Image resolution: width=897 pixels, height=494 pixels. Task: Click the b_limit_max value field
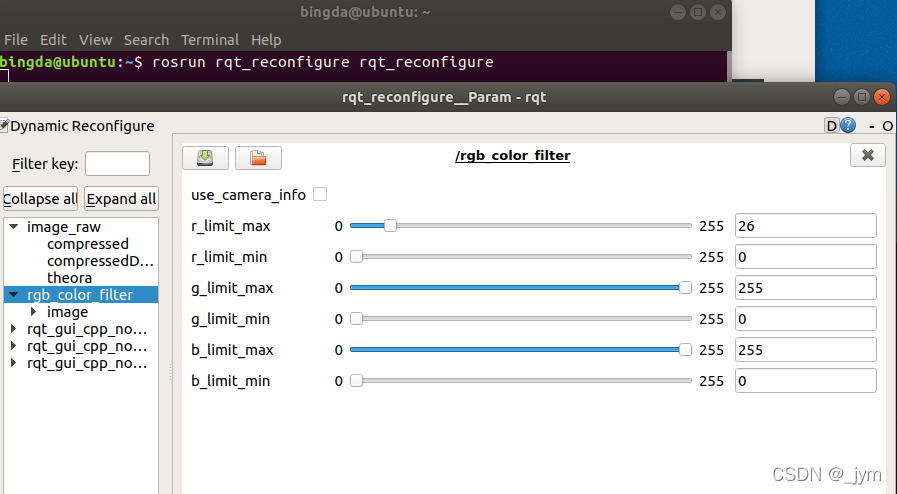[x=805, y=349]
